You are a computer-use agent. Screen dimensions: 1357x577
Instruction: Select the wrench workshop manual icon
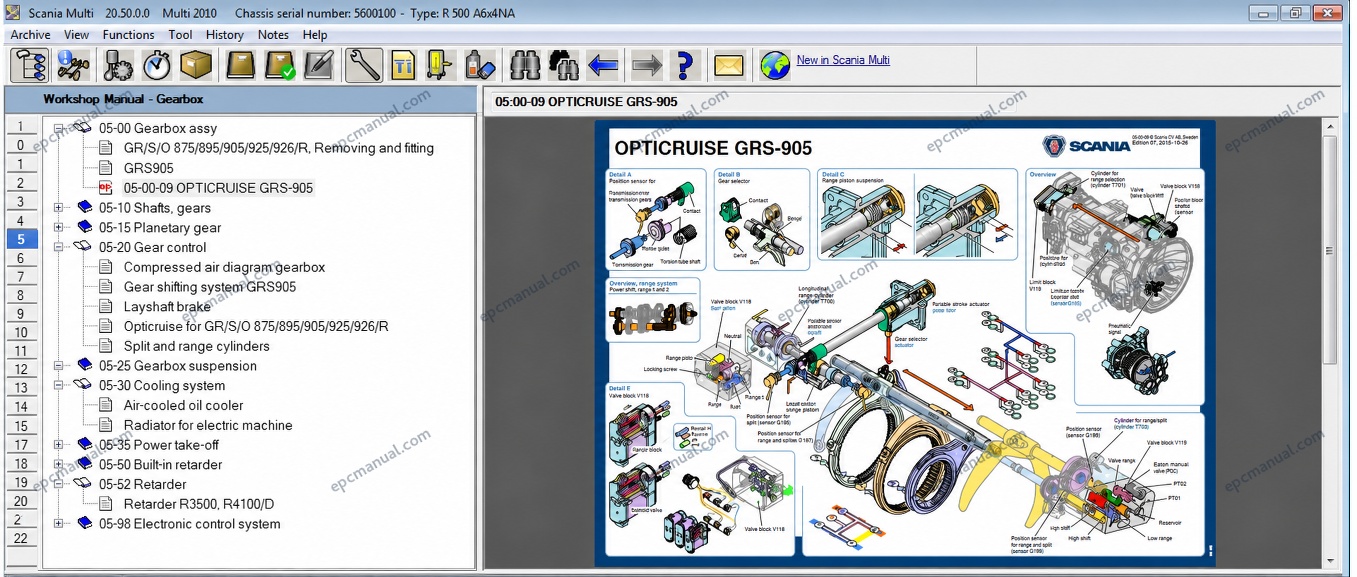click(x=364, y=65)
